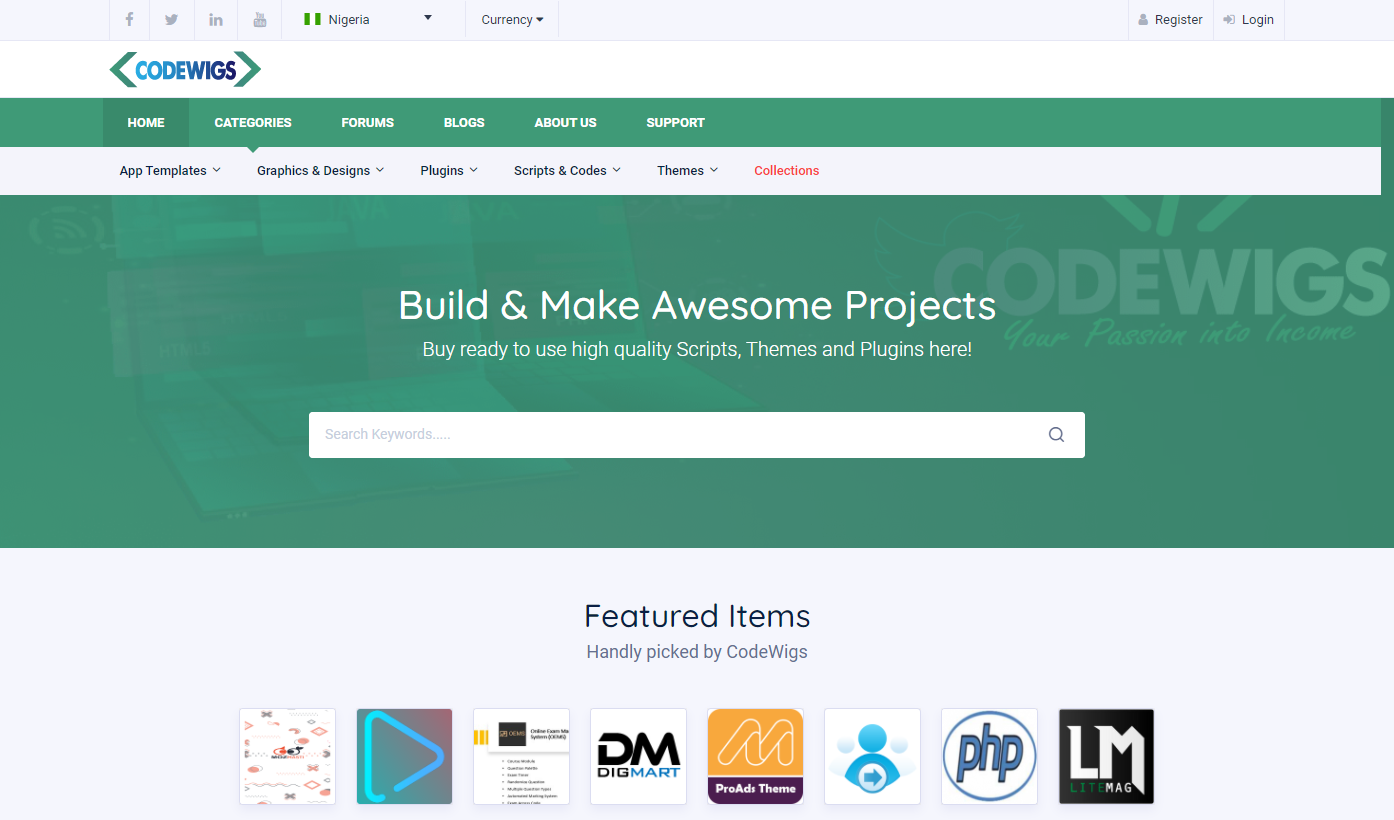Open the DigMart featured item

[638, 756]
